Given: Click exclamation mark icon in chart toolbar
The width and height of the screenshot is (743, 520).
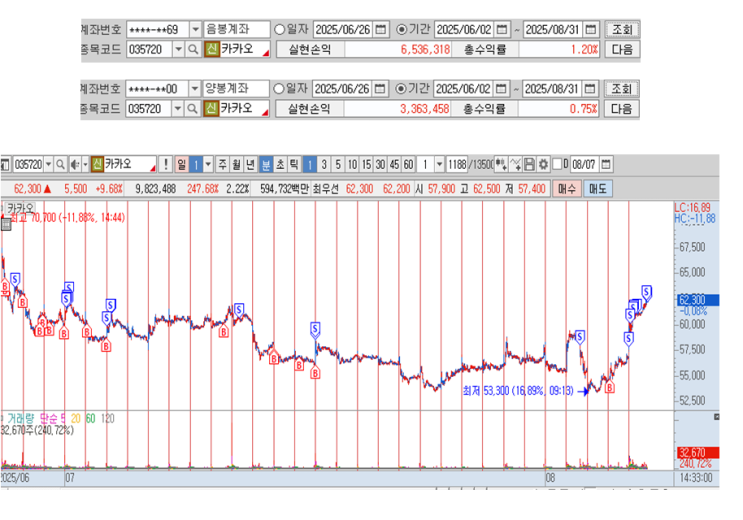Looking at the screenshot, I should pyautogui.click(x=165, y=164).
